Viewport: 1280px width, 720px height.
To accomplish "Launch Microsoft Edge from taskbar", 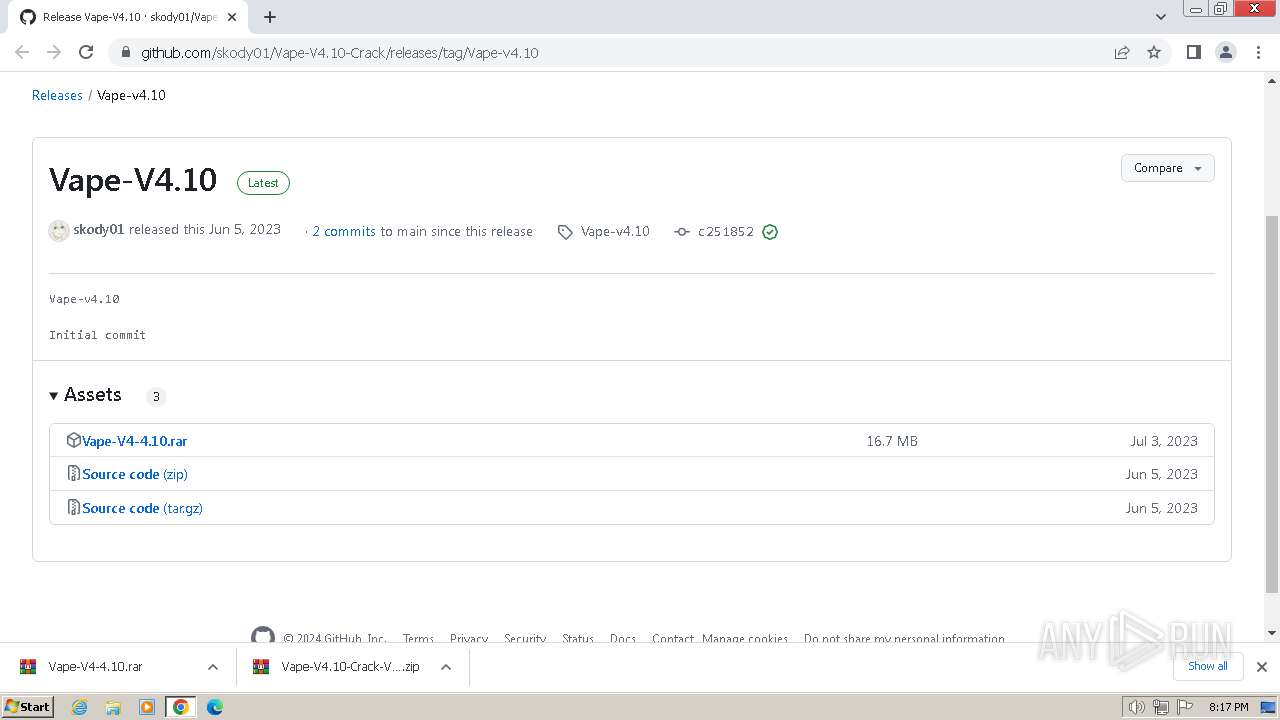I will [x=214, y=707].
